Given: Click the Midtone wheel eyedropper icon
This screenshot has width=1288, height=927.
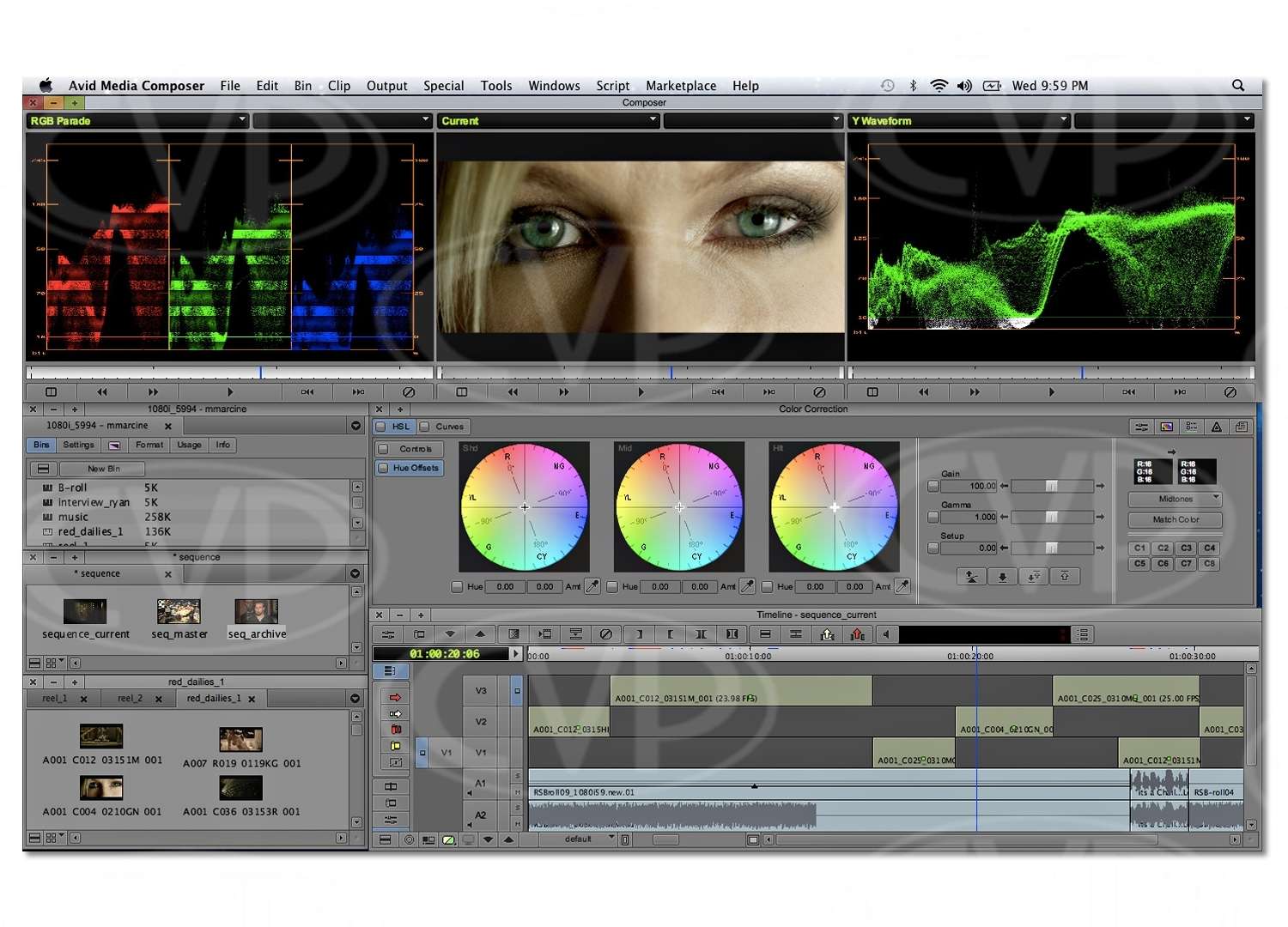Looking at the screenshot, I should click(x=747, y=587).
